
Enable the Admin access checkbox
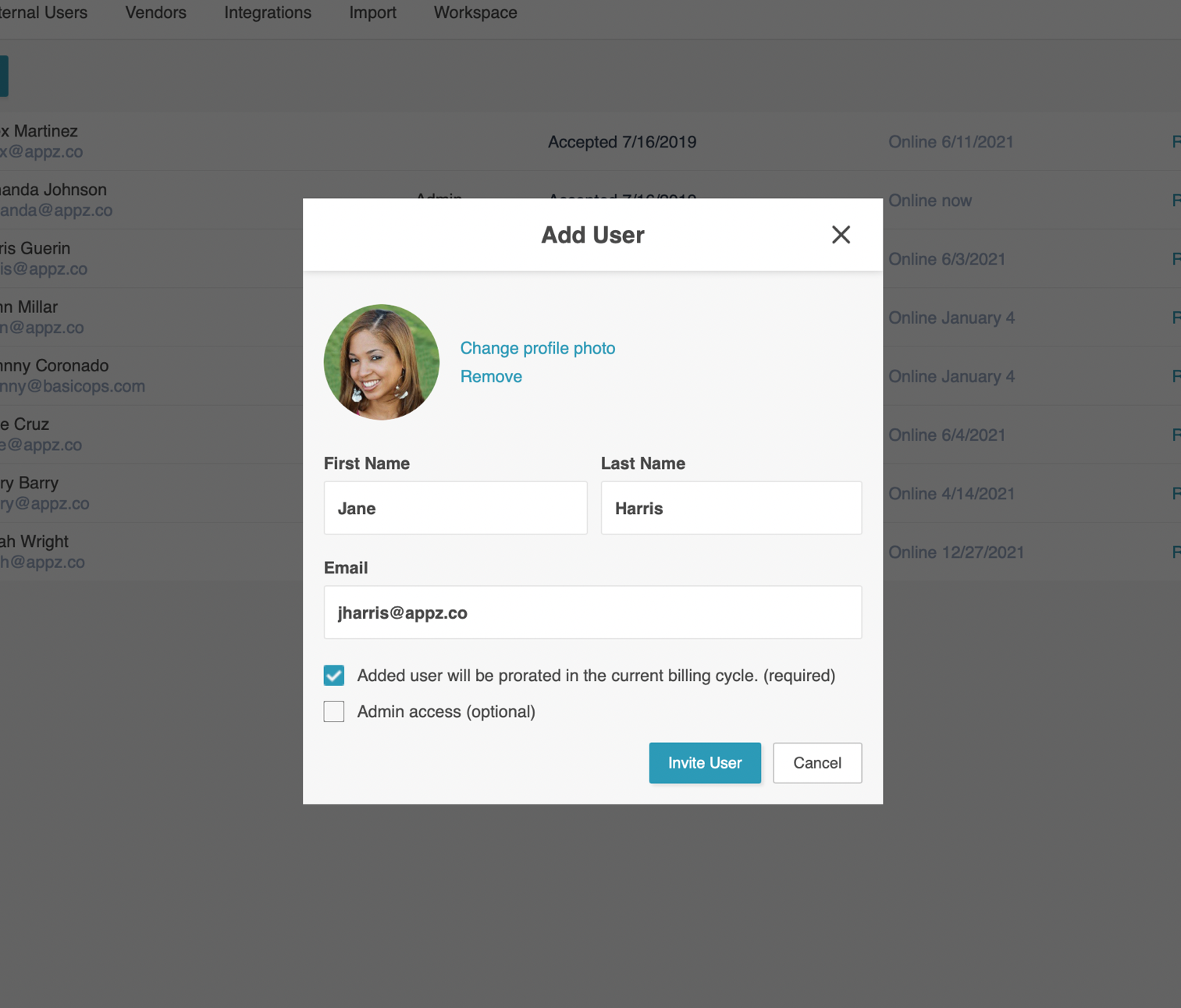(x=334, y=712)
